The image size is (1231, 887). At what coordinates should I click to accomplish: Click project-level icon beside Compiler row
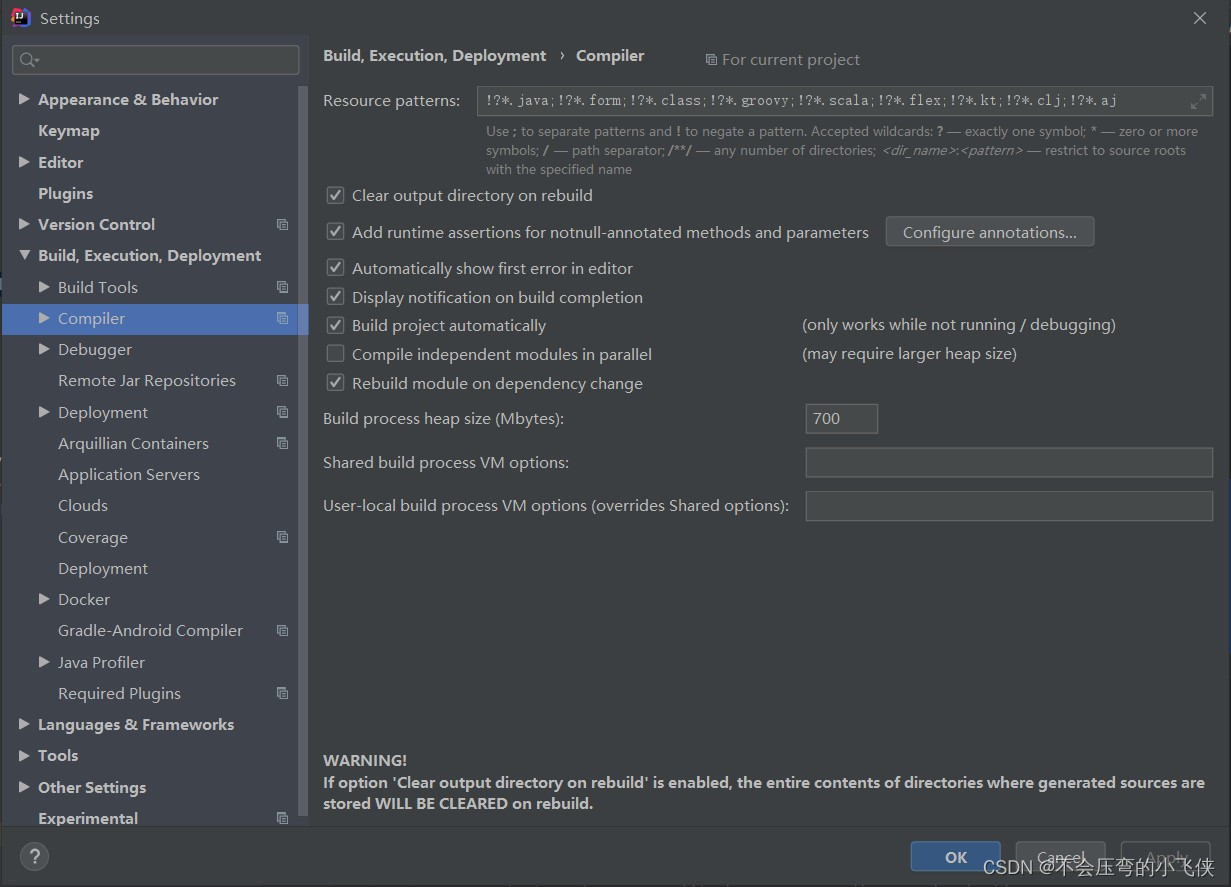[282, 318]
